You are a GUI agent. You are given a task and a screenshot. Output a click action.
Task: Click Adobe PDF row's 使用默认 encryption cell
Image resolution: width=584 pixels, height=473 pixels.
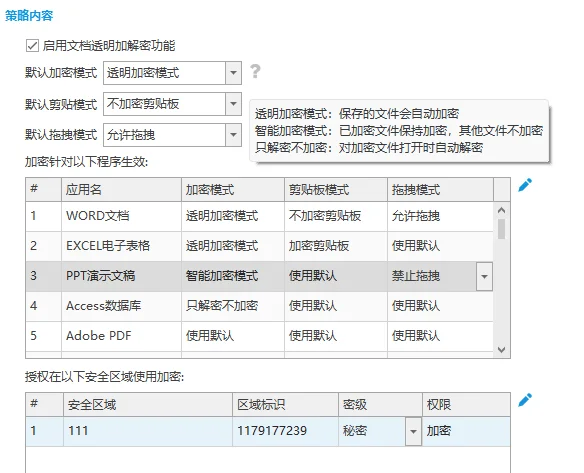(233, 336)
